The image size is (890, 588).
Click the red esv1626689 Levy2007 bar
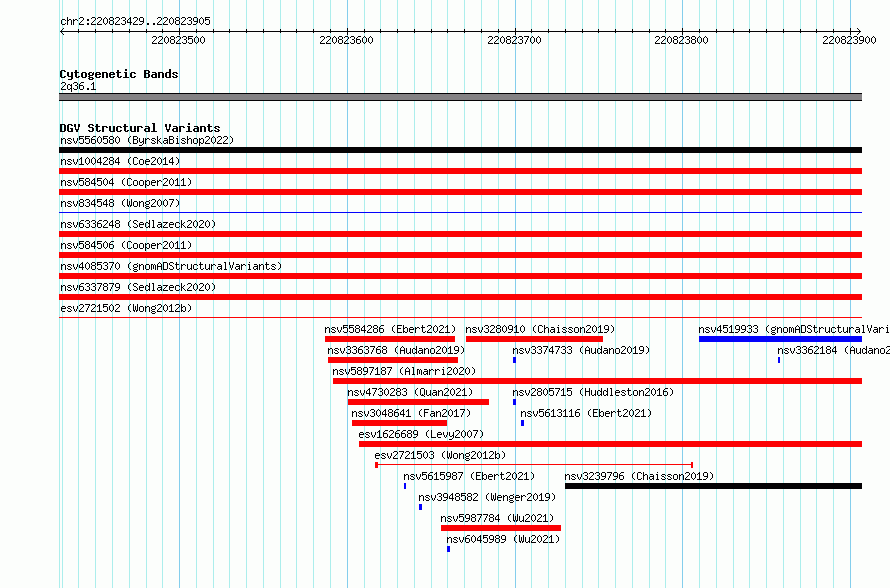611,444
